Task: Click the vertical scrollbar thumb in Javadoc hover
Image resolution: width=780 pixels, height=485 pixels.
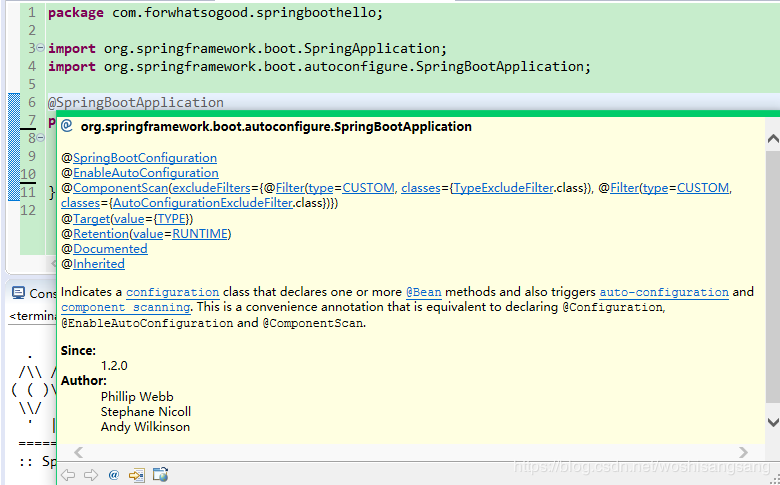Action: [773, 278]
